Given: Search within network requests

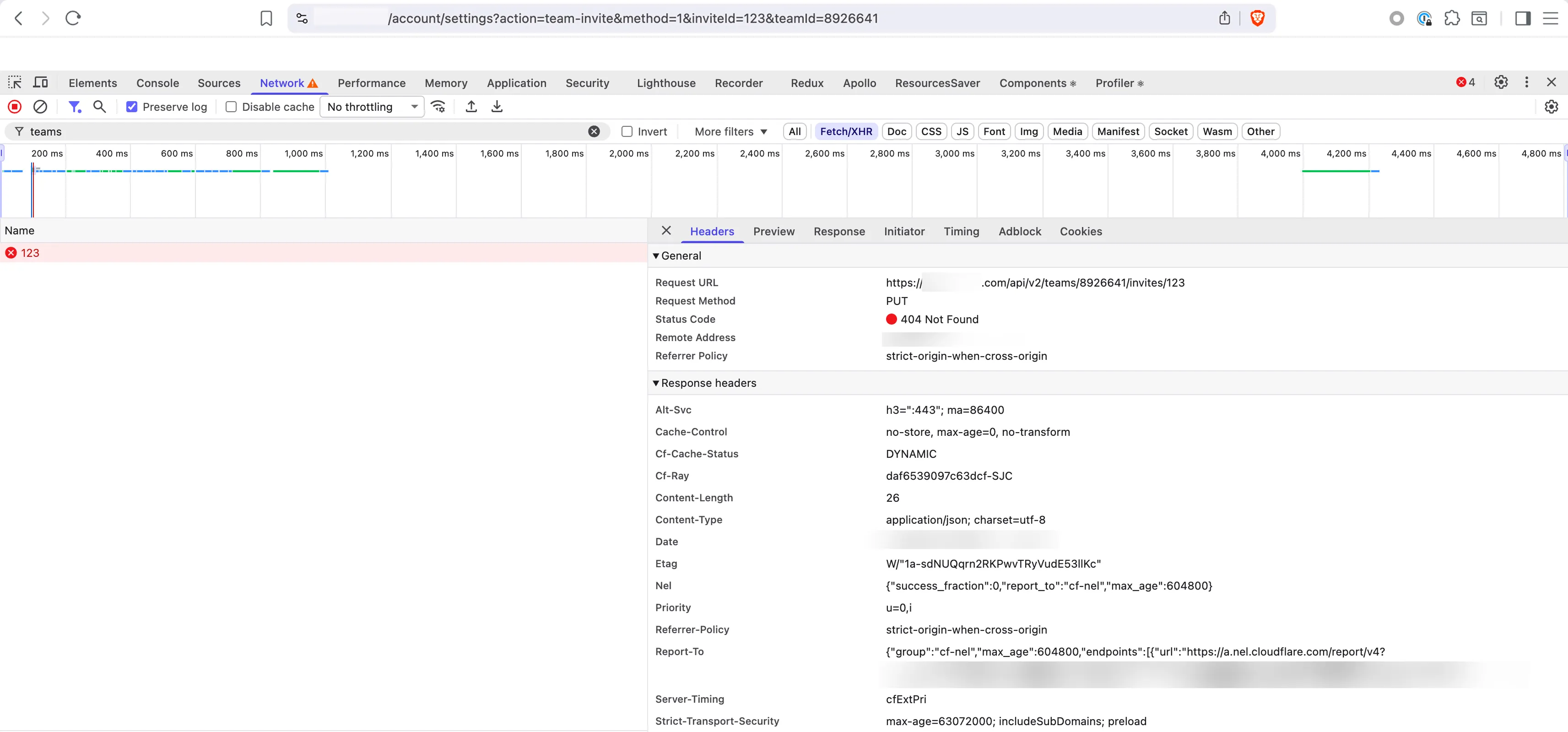Looking at the screenshot, I should coord(100,107).
